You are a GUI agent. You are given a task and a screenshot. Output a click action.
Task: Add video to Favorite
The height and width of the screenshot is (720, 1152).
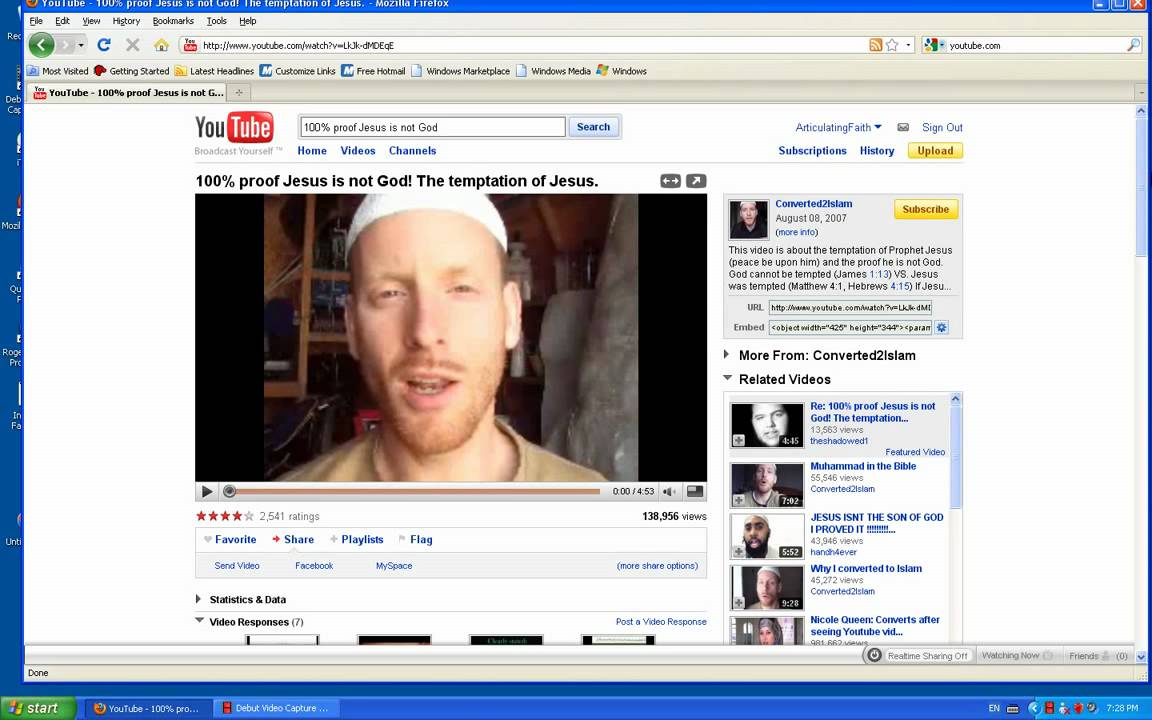click(230, 539)
